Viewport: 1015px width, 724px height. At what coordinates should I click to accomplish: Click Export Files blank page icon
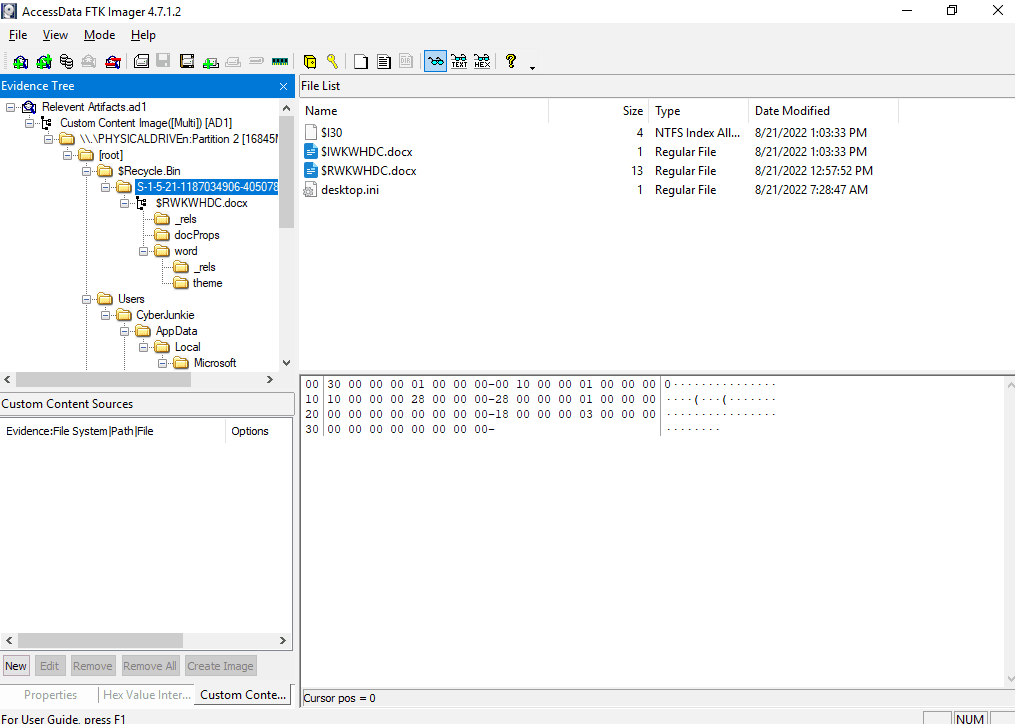(361, 62)
